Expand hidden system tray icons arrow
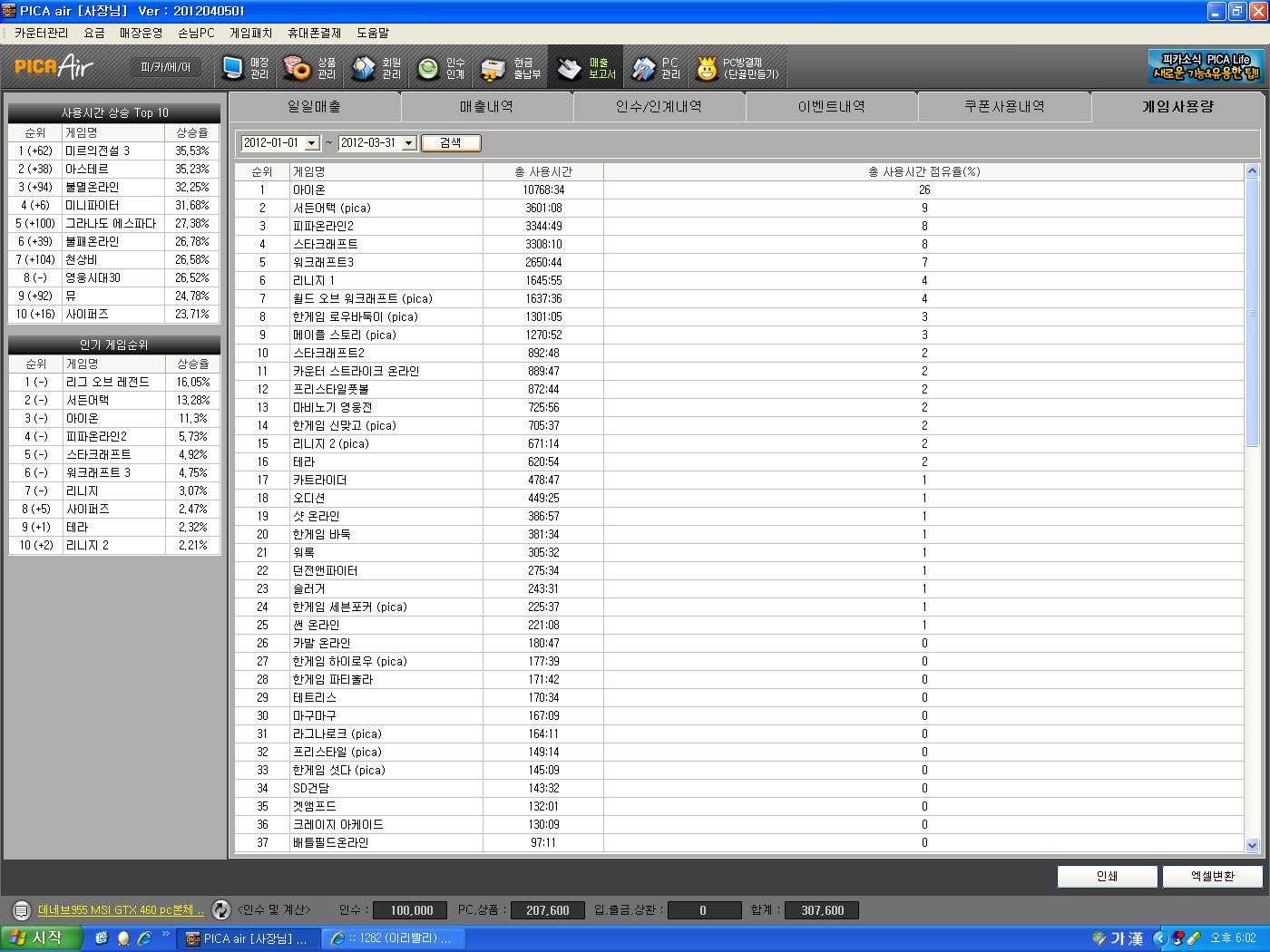 [x=1159, y=938]
